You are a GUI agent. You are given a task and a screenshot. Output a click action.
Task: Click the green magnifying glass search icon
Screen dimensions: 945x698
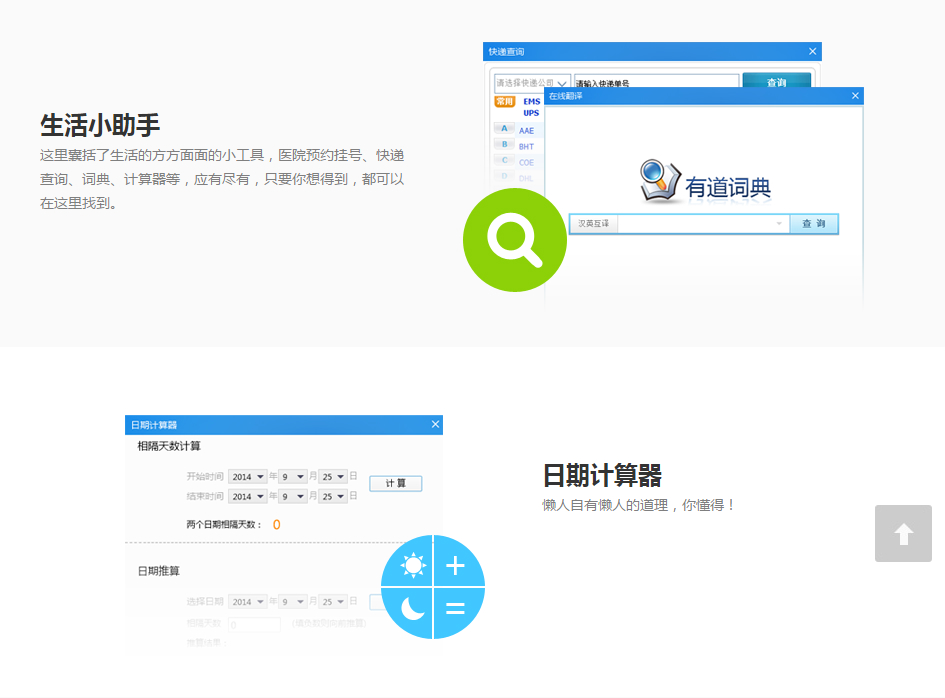click(515, 240)
